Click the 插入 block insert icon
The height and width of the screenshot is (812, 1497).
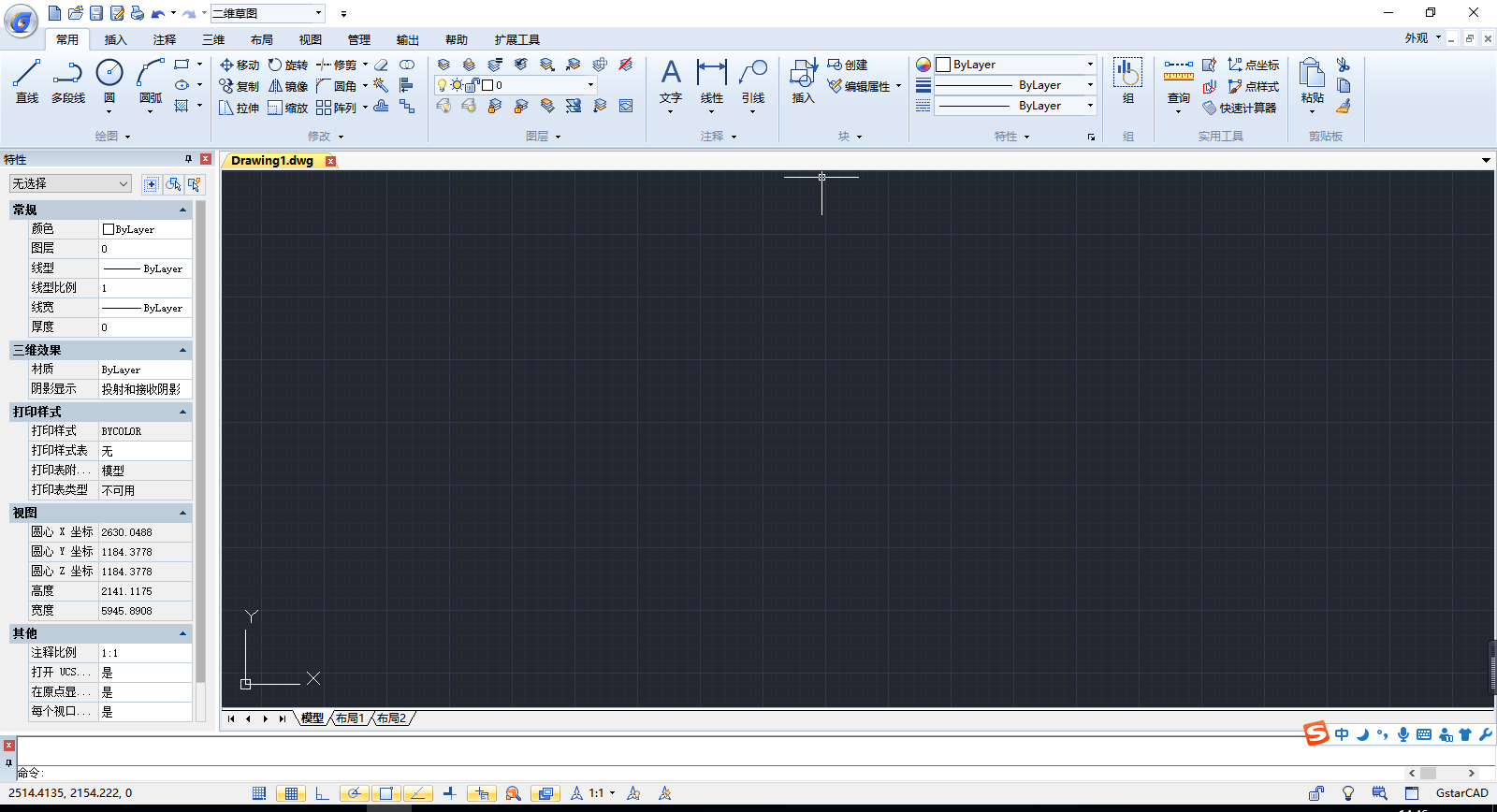point(804,80)
